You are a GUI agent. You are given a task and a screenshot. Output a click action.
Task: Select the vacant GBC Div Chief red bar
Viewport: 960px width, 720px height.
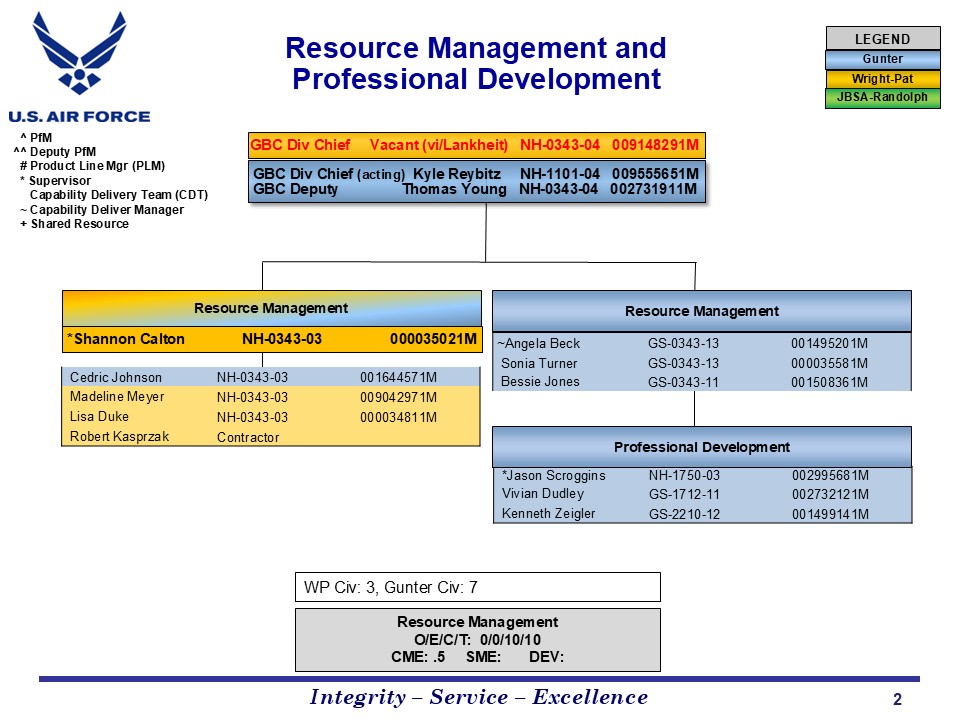click(x=476, y=145)
